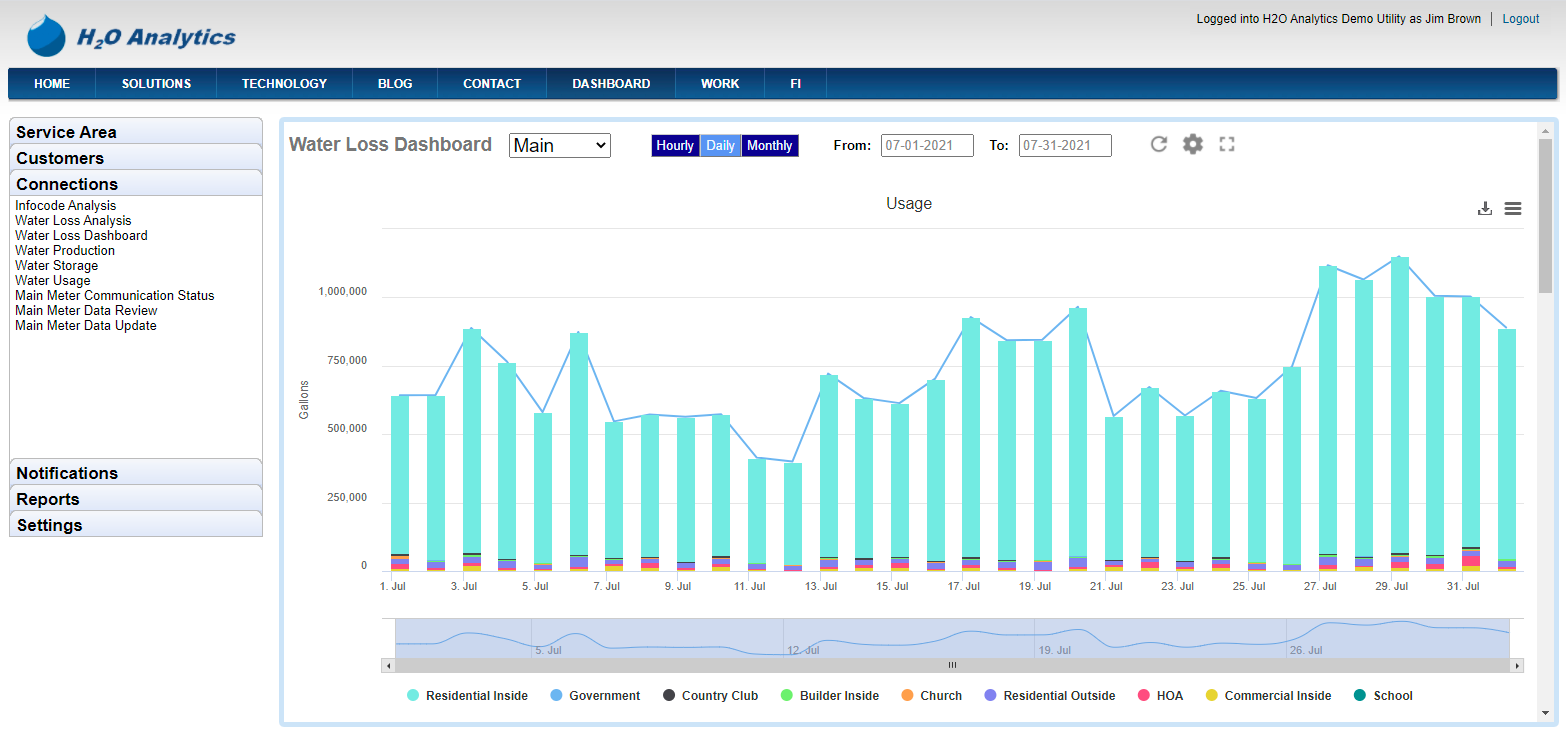This screenshot has height=732, width=1566.
Task: Click the left arrow on the chart scrollbar
Action: (x=389, y=664)
